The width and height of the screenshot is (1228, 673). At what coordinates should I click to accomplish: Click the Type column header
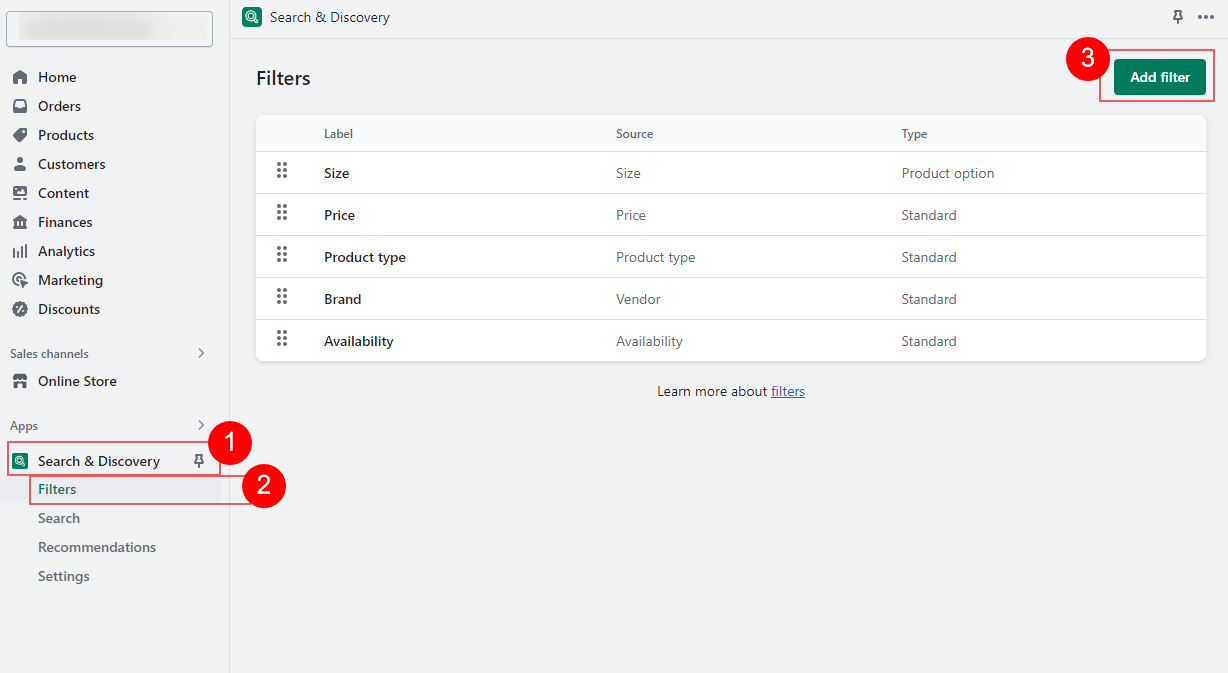click(x=914, y=134)
